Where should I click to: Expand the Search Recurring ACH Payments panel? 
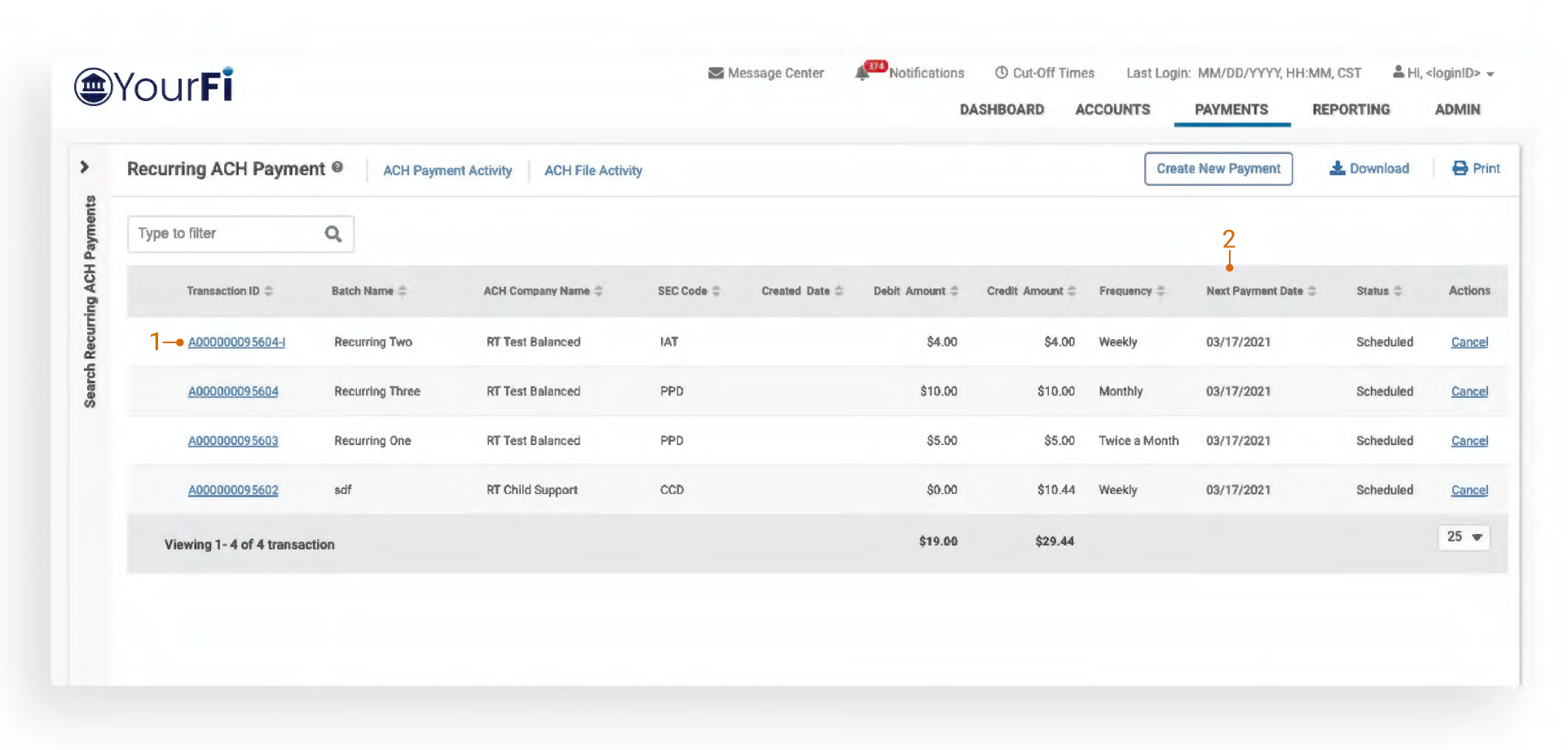[x=85, y=167]
